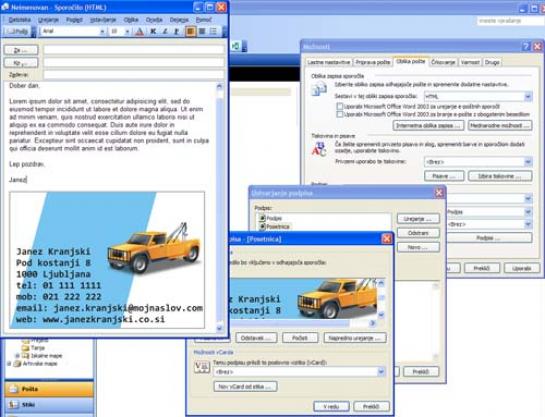Click Odstrani button in Ustvarjanje podpisa dialog

(x=418, y=233)
